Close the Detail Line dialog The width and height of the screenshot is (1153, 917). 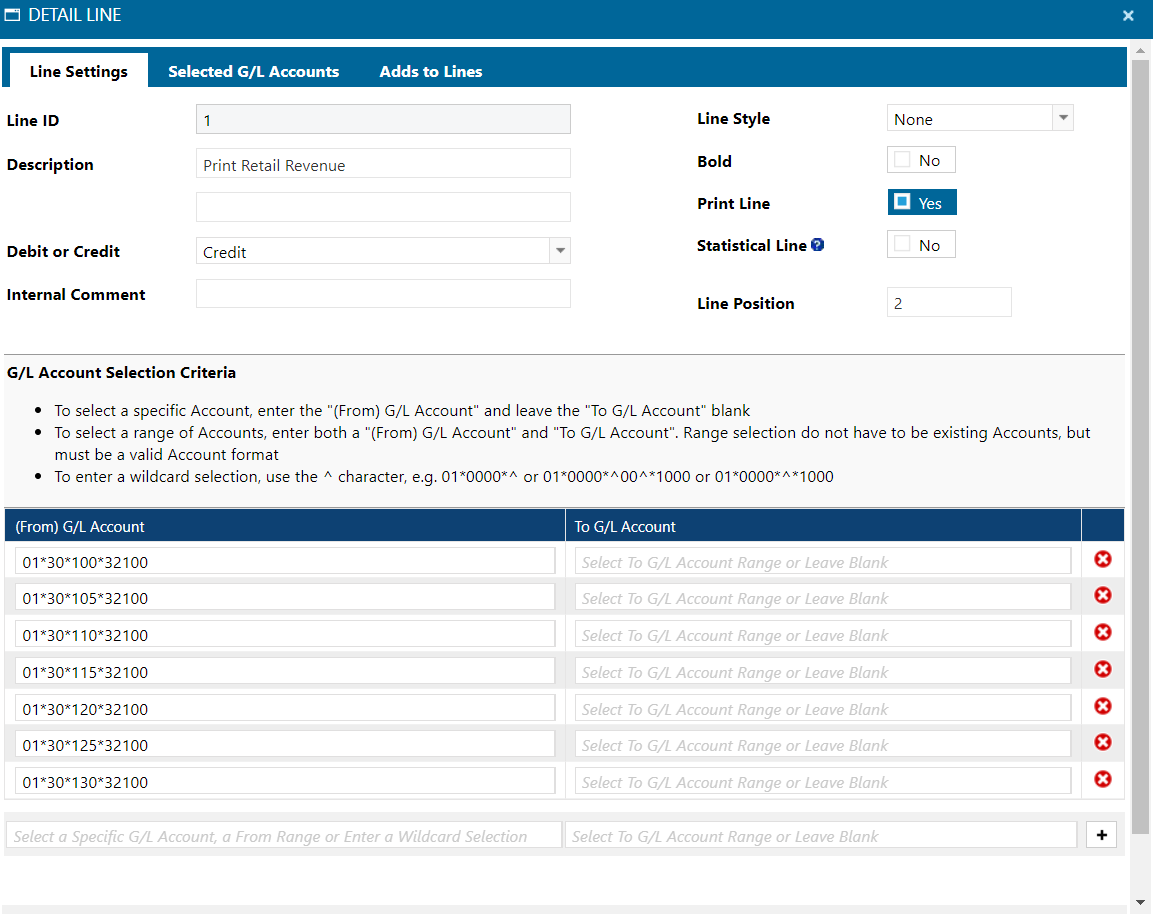[1128, 15]
